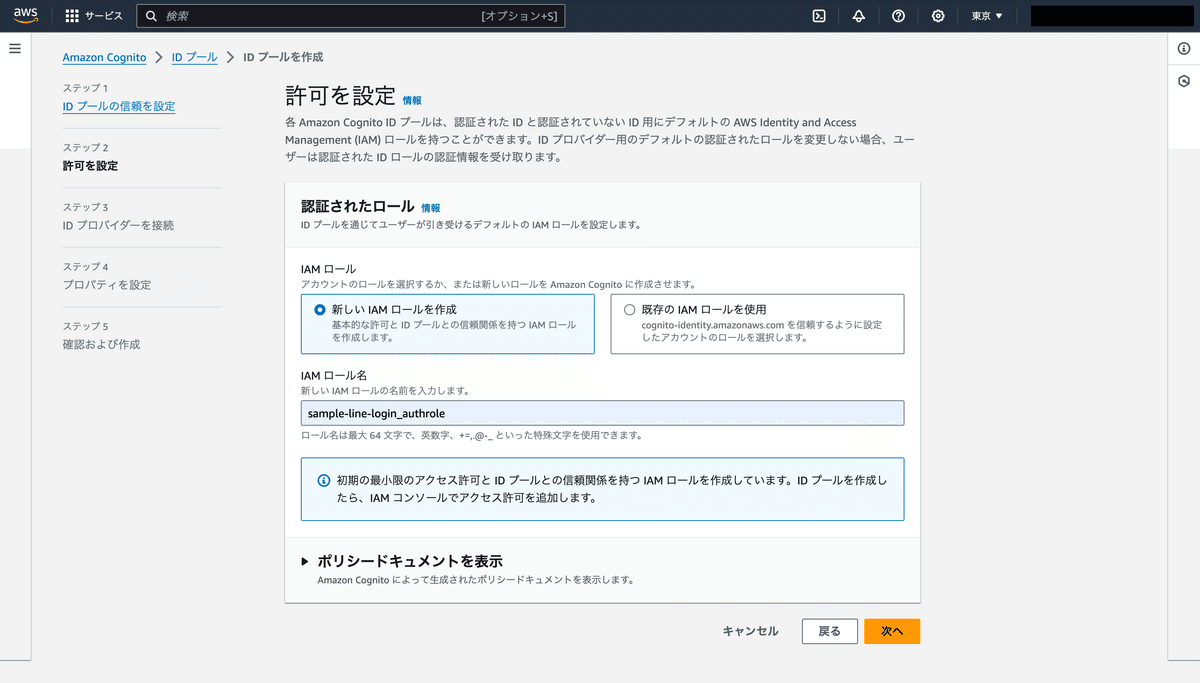Open the hexagon tools icon on the right edge
This screenshot has width=1200, height=683.
(1184, 81)
